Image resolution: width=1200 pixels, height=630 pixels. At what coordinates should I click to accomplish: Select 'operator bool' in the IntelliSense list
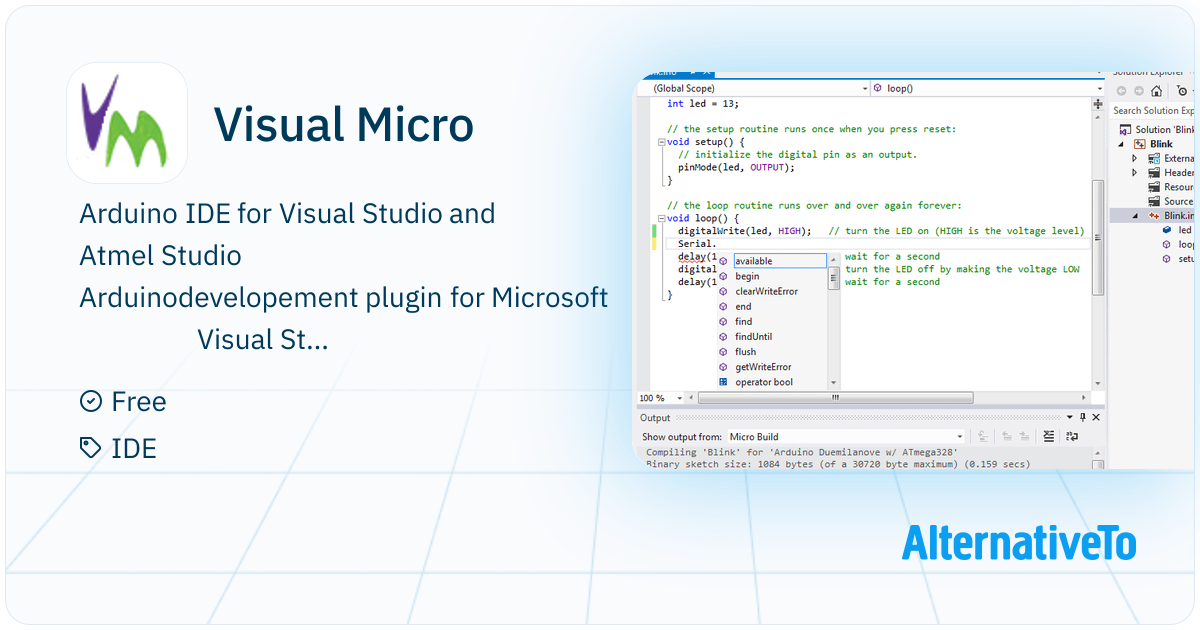pyautogui.click(x=763, y=382)
